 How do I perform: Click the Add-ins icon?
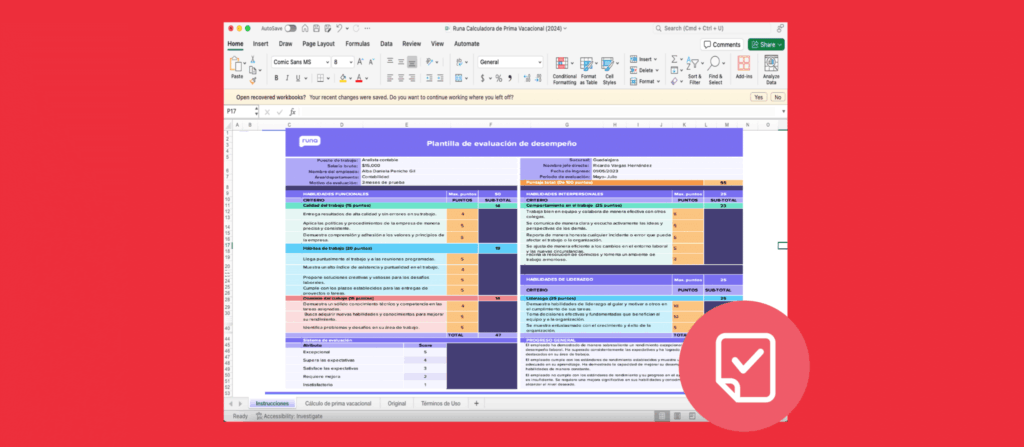pos(743,66)
